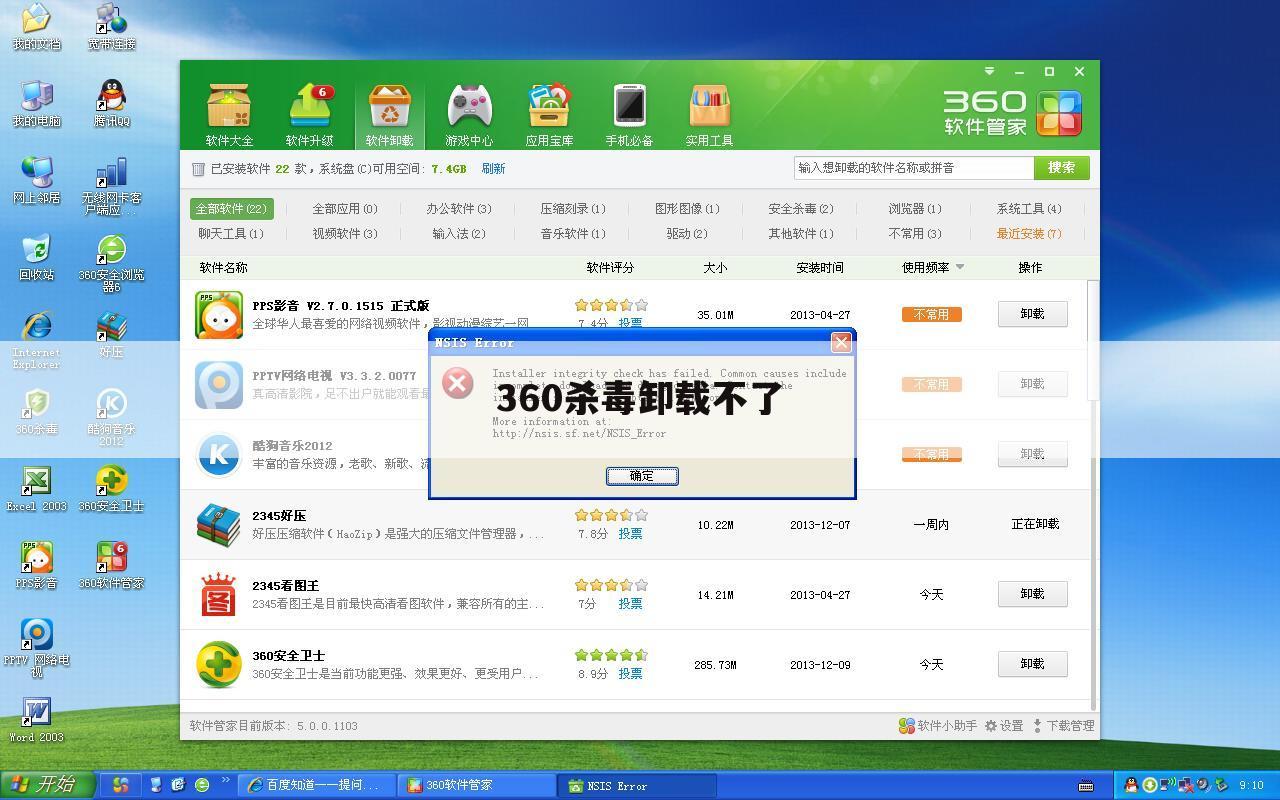Screen dimensions: 1280x800
Task: Click 确定 in NSIS Error dialog
Action: click(642, 476)
